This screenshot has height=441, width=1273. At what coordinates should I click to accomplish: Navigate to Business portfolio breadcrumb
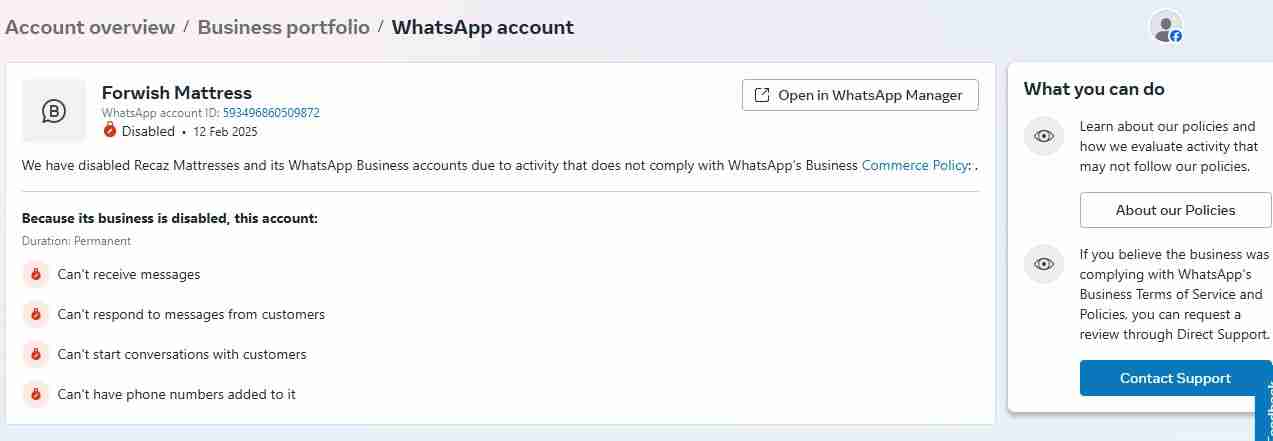click(x=283, y=27)
